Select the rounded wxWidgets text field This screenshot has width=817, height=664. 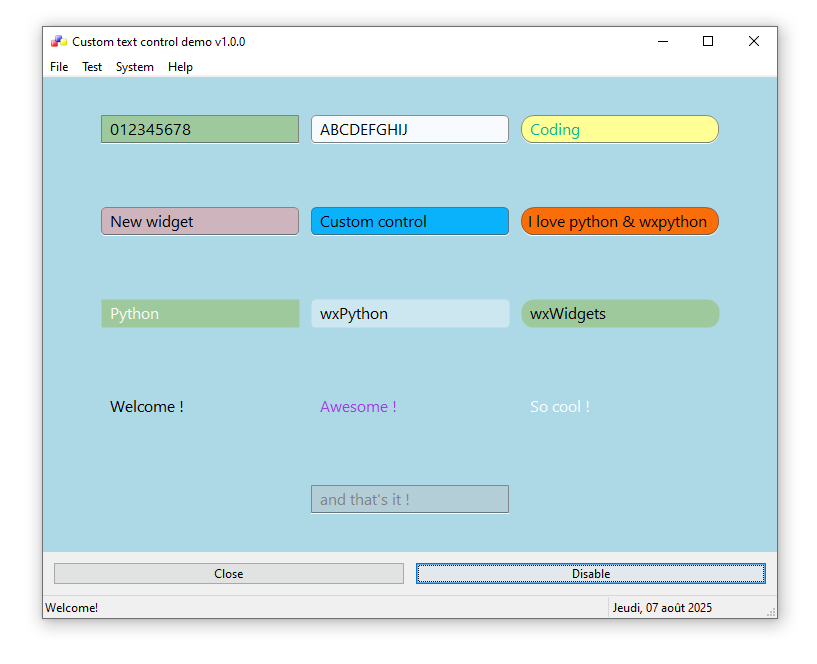620,313
